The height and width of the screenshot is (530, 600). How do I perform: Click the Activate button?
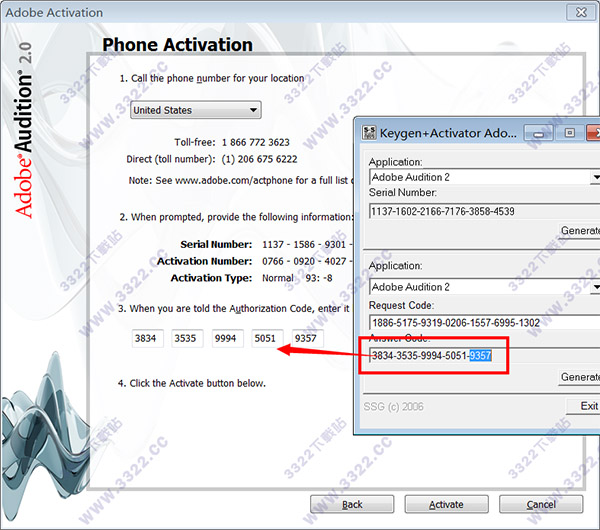[446, 504]
